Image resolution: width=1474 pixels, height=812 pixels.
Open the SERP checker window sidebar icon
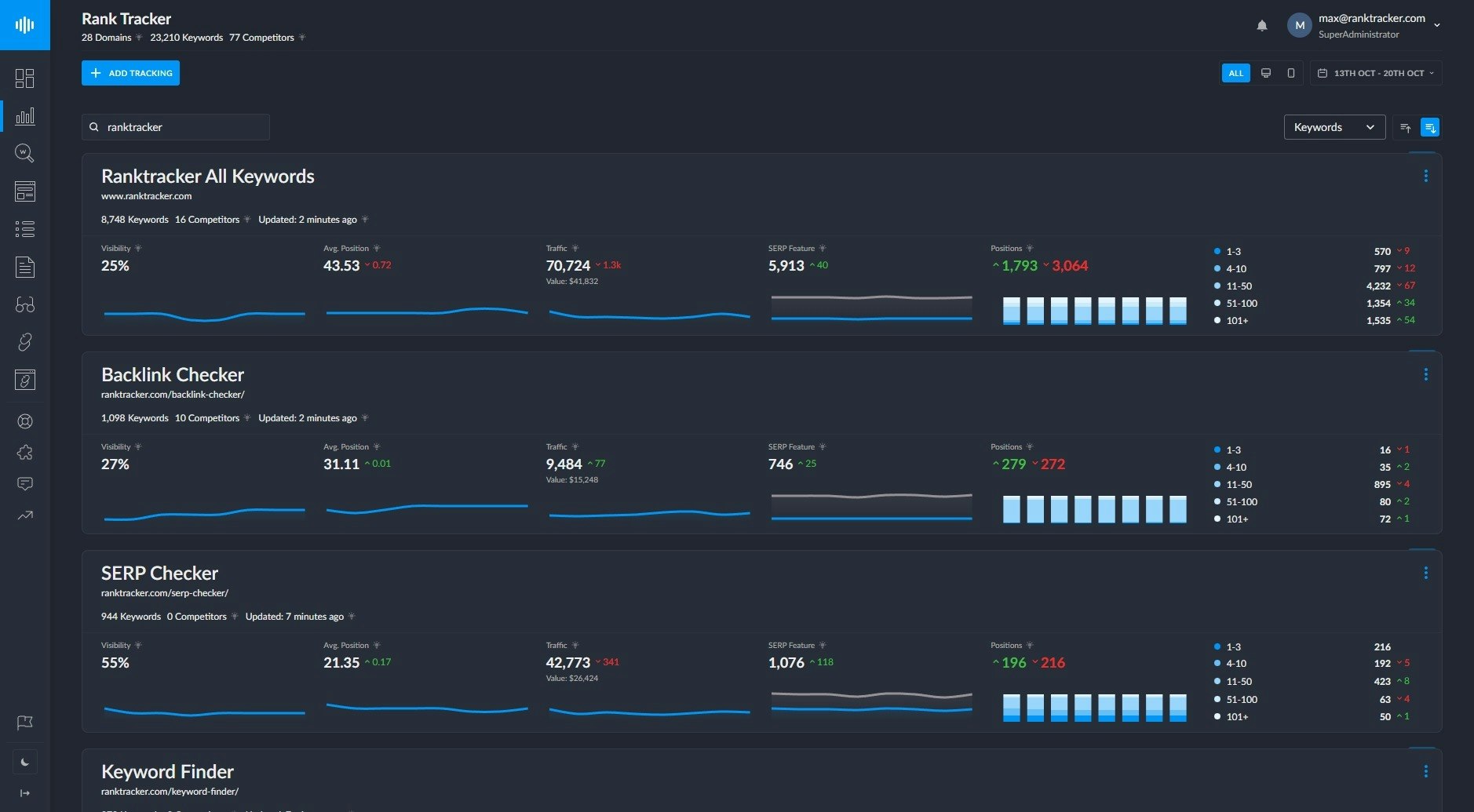25,191
